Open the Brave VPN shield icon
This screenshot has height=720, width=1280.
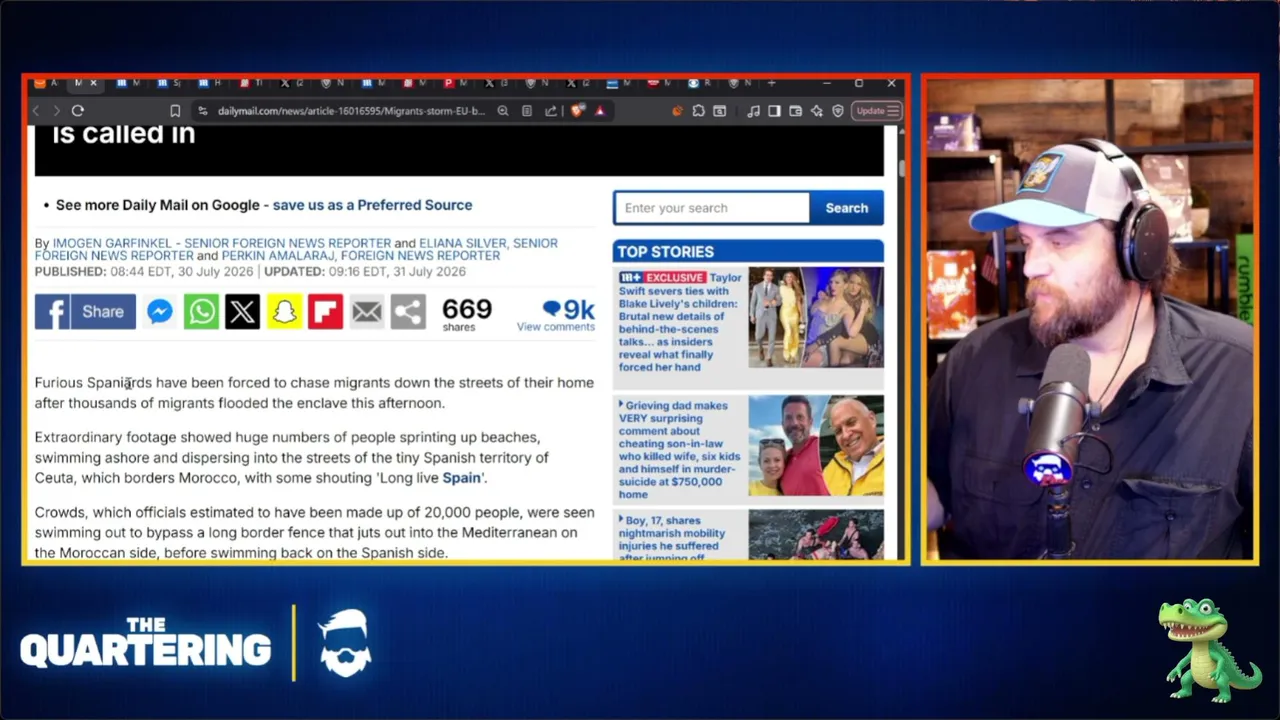click(x=838, y=111)
